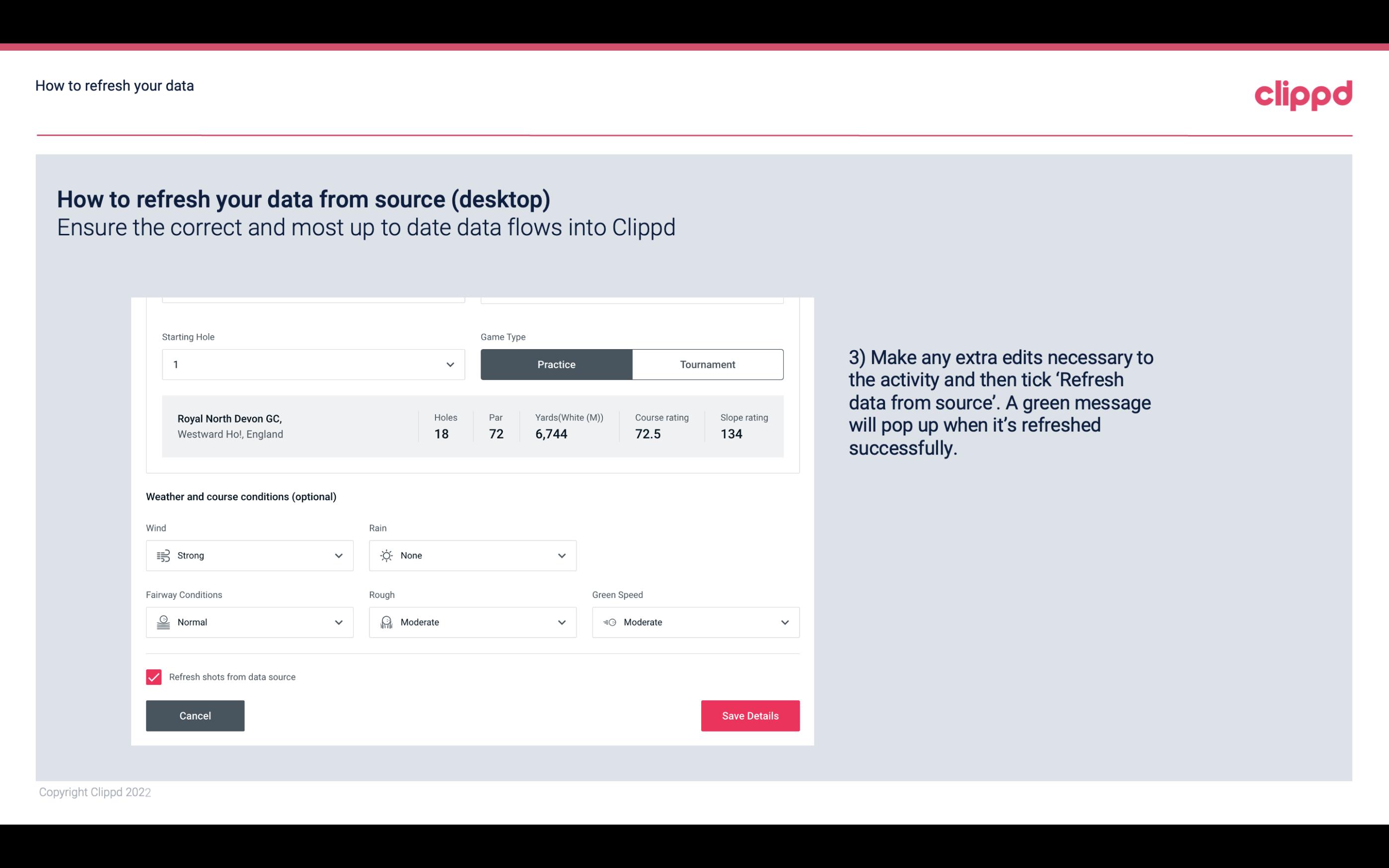Image resolution: width=1389 pixels, height=868 pixels.
Task: Click the rough conditions icon
Action: (x=386, y=622)
